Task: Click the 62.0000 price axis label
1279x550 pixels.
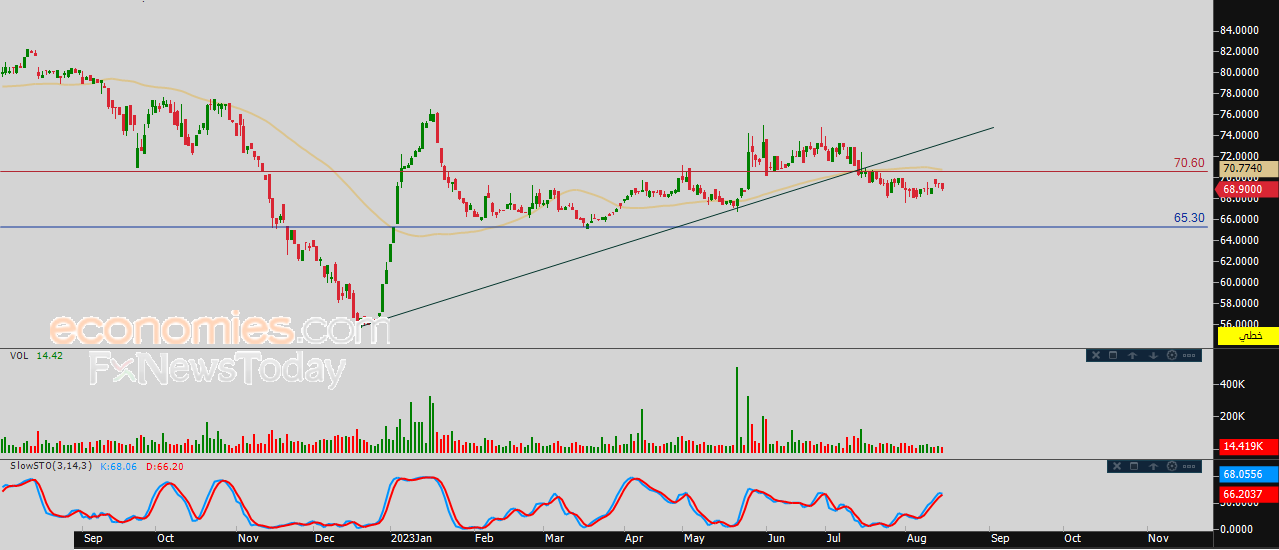Action: (x=1238, y=261)
